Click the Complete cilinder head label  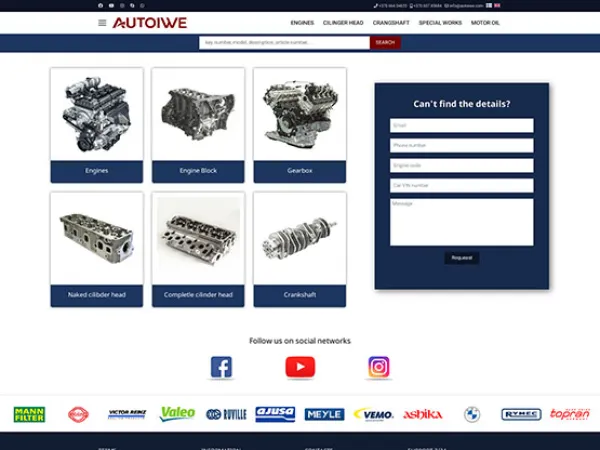198,295
